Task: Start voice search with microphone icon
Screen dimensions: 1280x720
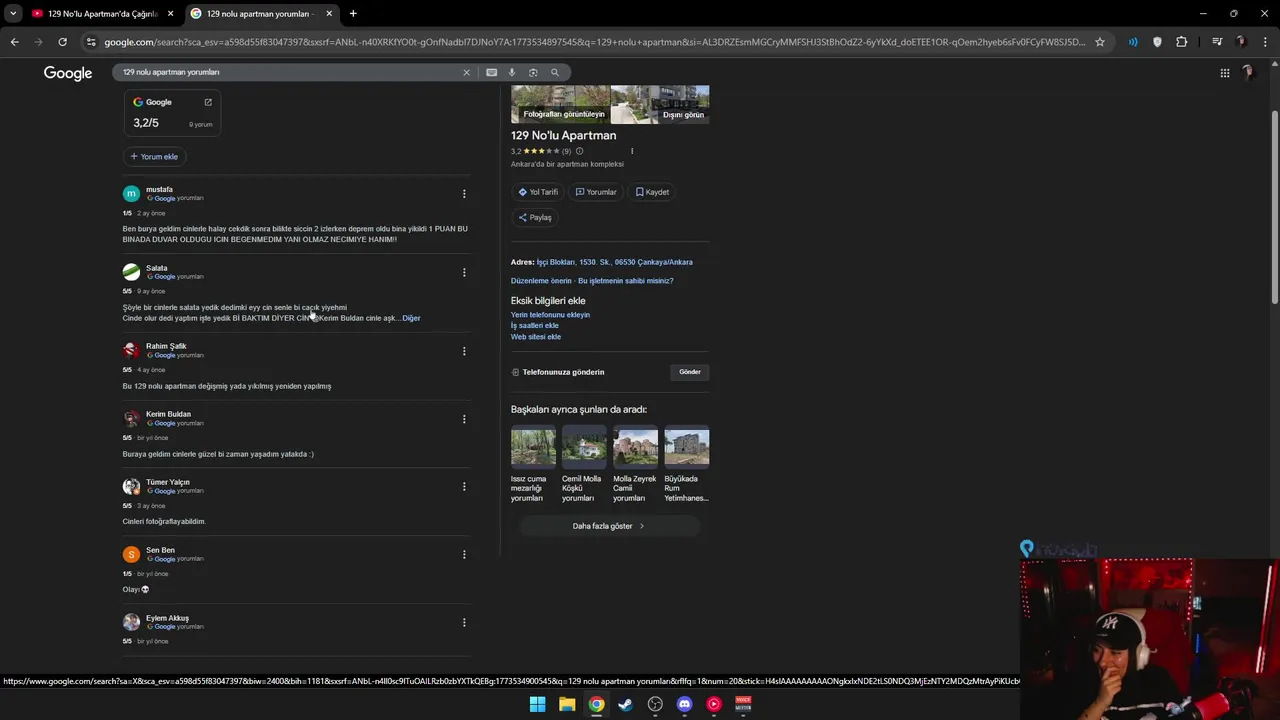Action: [x=512, y=72]
